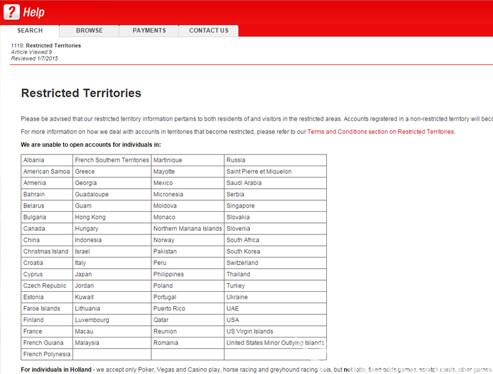Click the Philippines cell
Viewport: 493px width, 374px height.
click(188, 274)
